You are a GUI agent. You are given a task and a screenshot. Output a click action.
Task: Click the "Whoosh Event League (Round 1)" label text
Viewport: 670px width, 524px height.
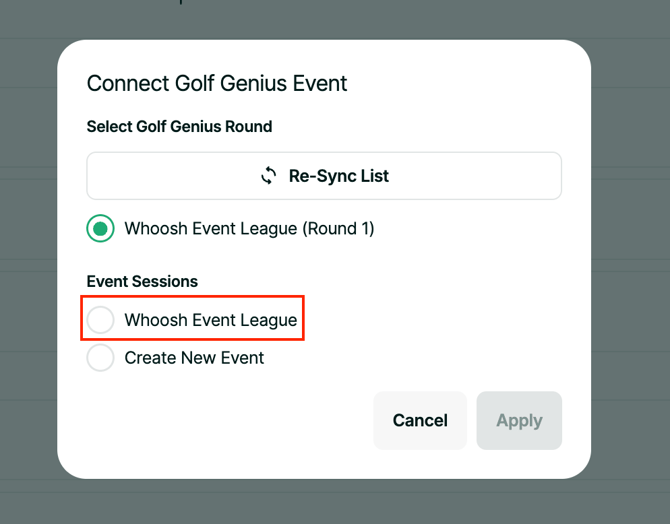[x=249, y=229]
